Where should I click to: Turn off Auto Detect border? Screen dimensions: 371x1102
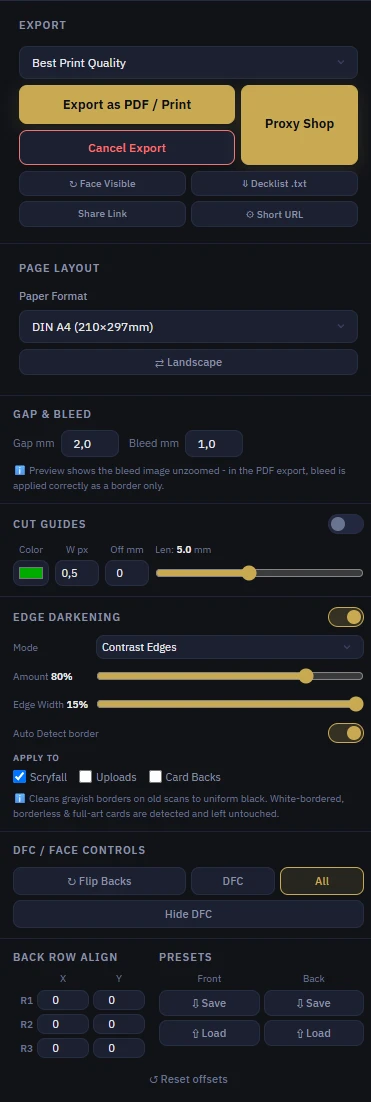(x=346, y=733)
